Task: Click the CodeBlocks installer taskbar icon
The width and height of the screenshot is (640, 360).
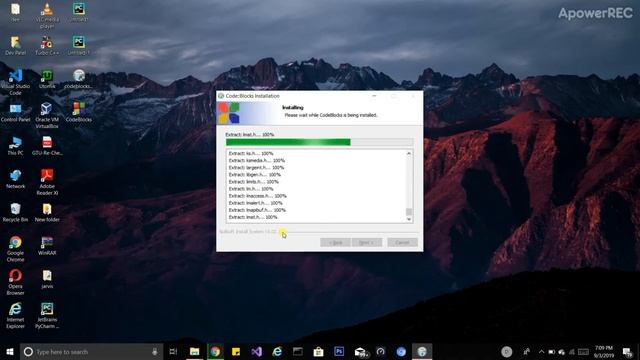Action: coord(422,351)
